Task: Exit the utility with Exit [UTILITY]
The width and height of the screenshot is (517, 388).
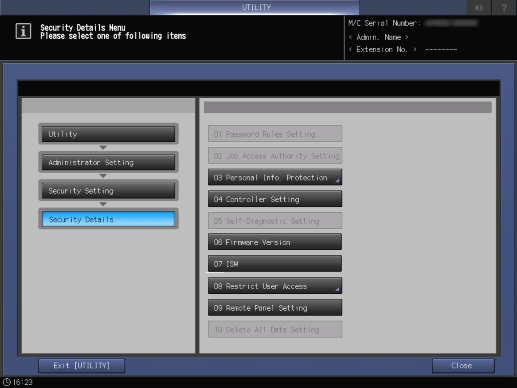Action: click(x=81, y=366)
